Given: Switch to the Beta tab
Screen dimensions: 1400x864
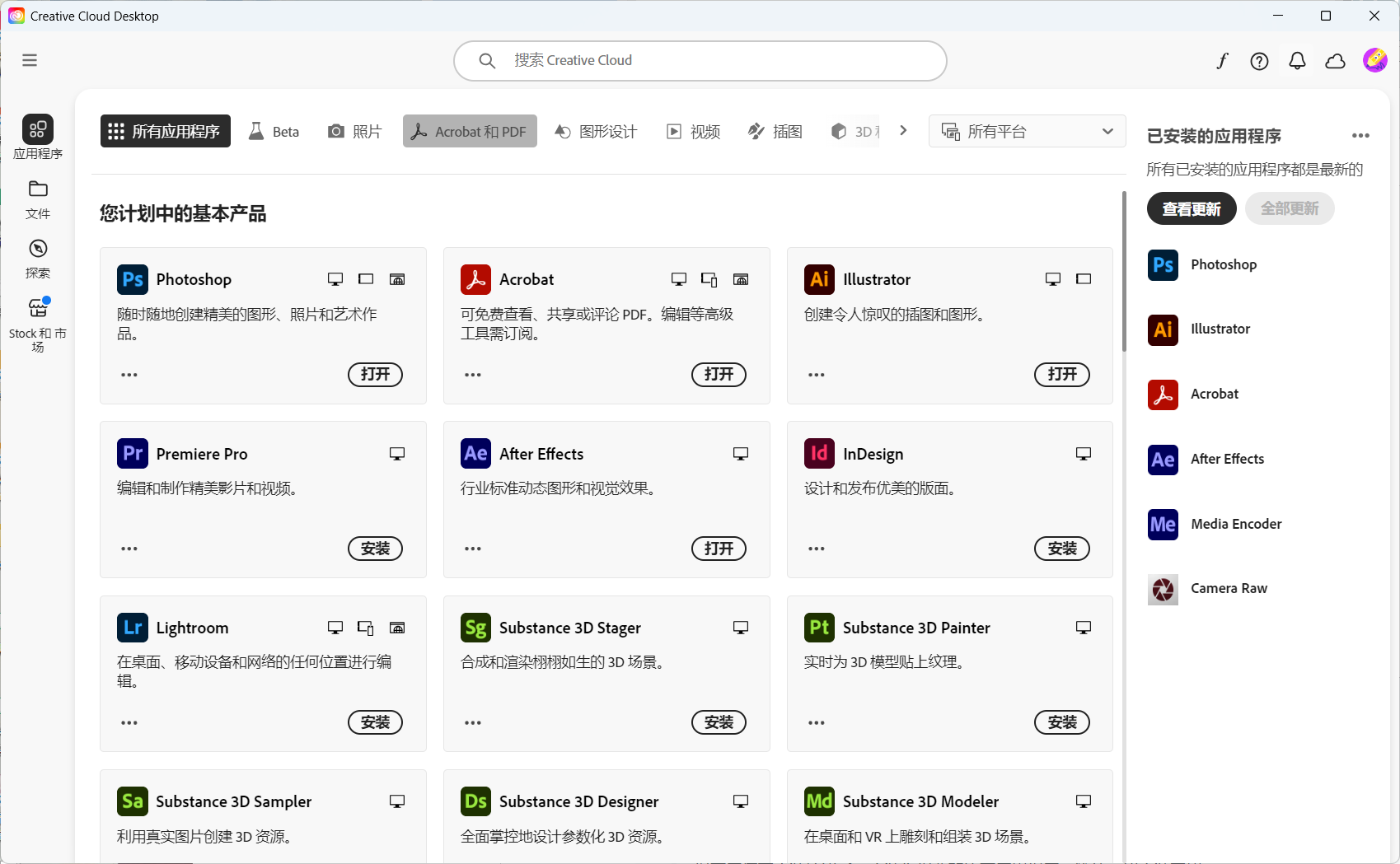Looking at the screenshot, I should 274,131.
